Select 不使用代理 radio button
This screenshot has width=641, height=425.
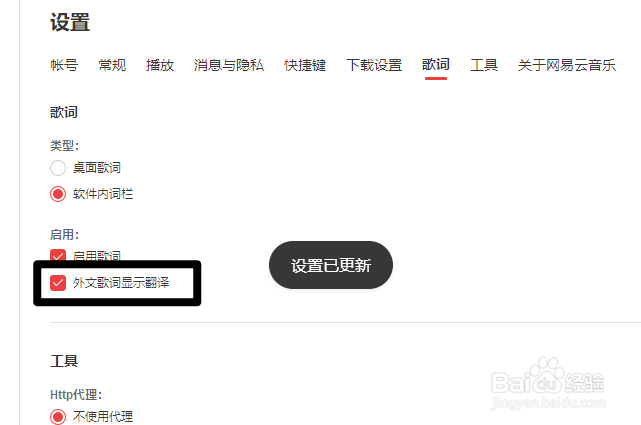tap(58, 417)
